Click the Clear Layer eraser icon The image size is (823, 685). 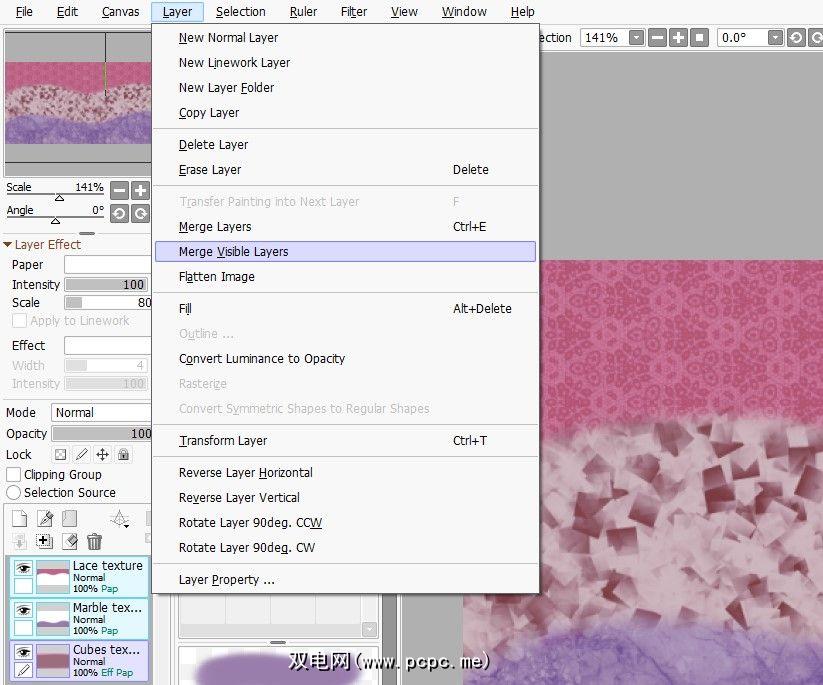tap(69, 542)
